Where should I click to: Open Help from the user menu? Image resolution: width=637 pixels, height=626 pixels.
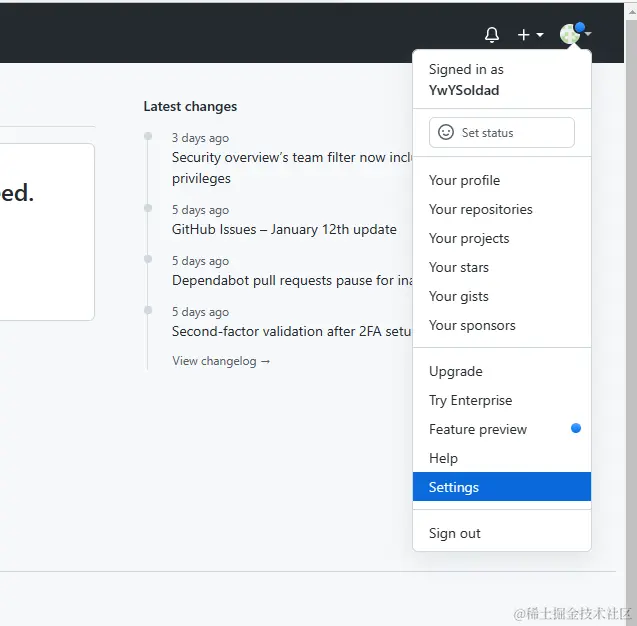click(502, 458)
